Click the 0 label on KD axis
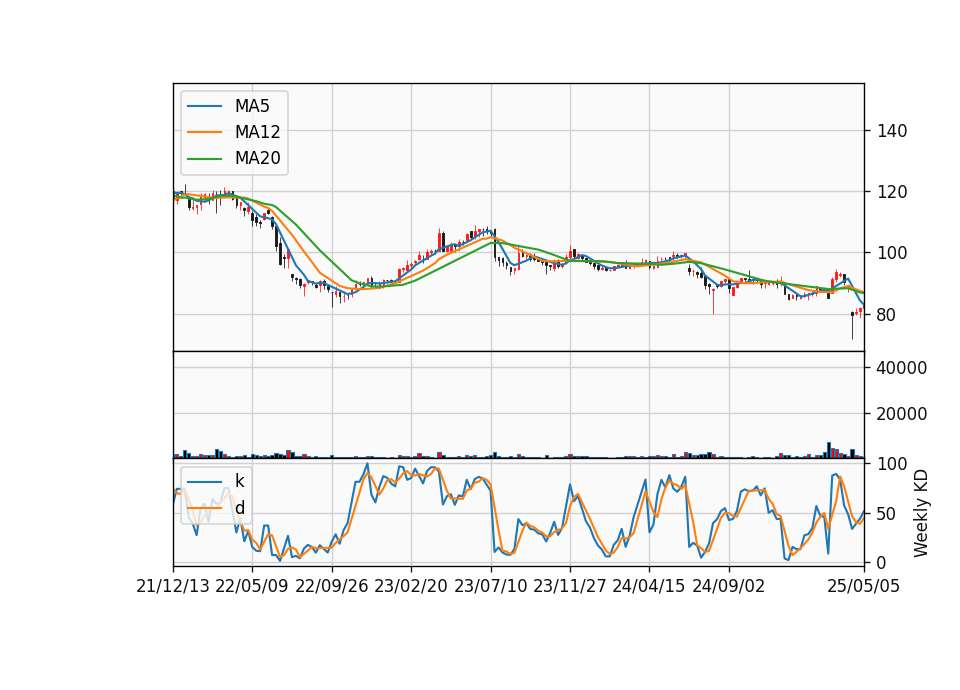 click(x=882, y=562)
